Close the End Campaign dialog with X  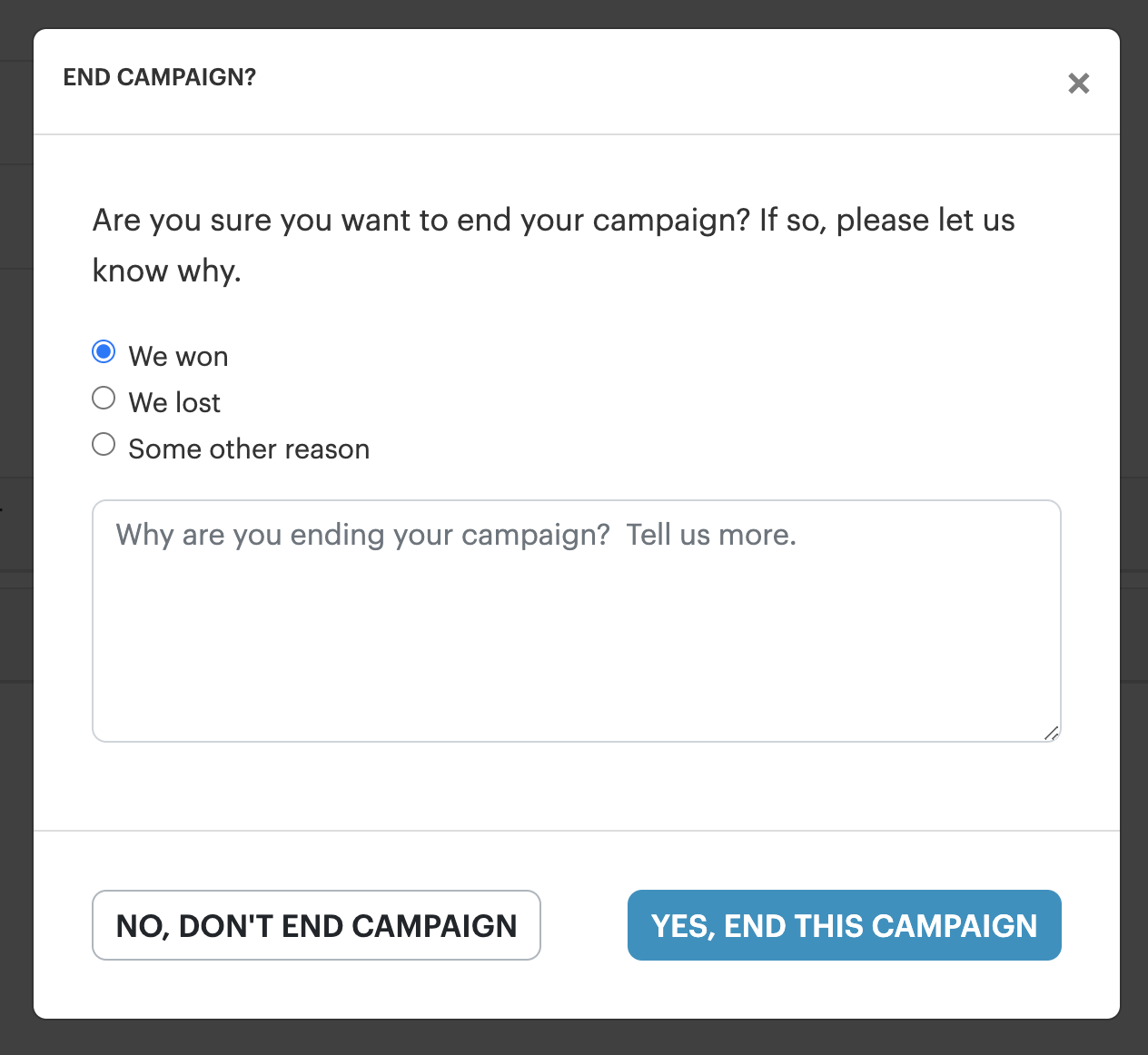pyautogui.click(x=1078, y=84)
